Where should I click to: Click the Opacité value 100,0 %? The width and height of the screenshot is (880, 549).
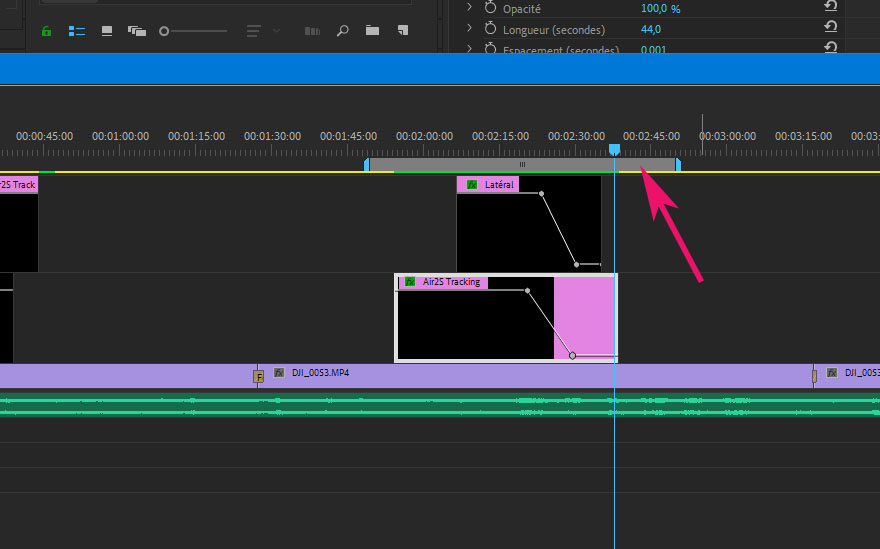660,8
